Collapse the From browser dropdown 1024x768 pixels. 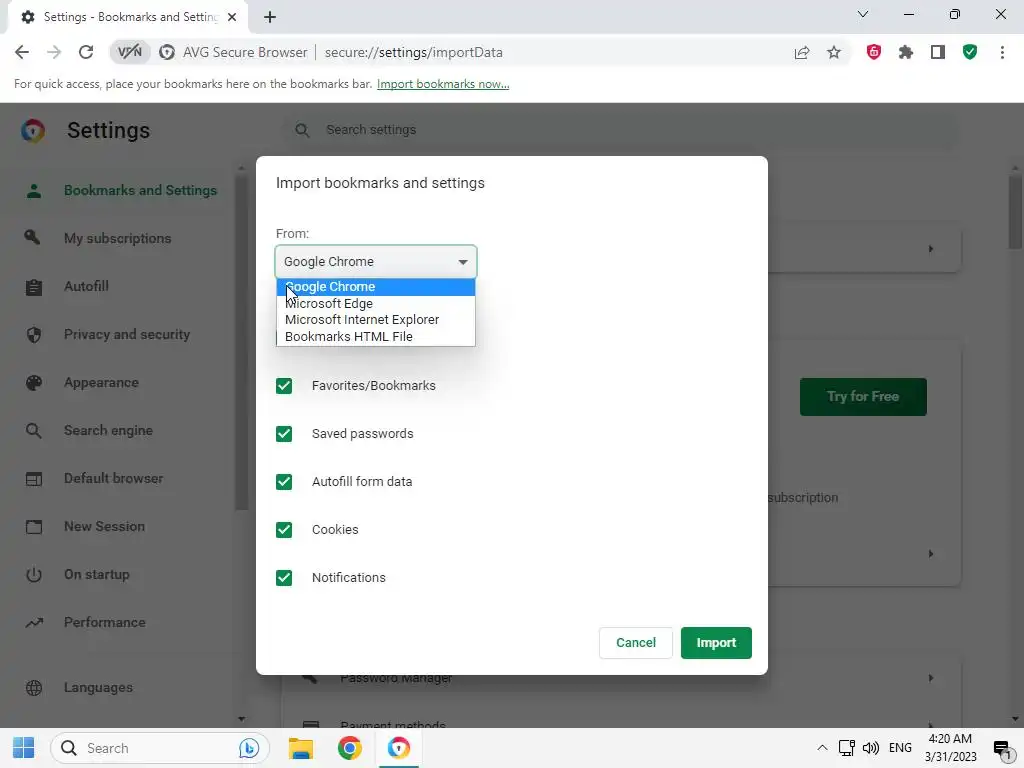click(x=376, y=262)
